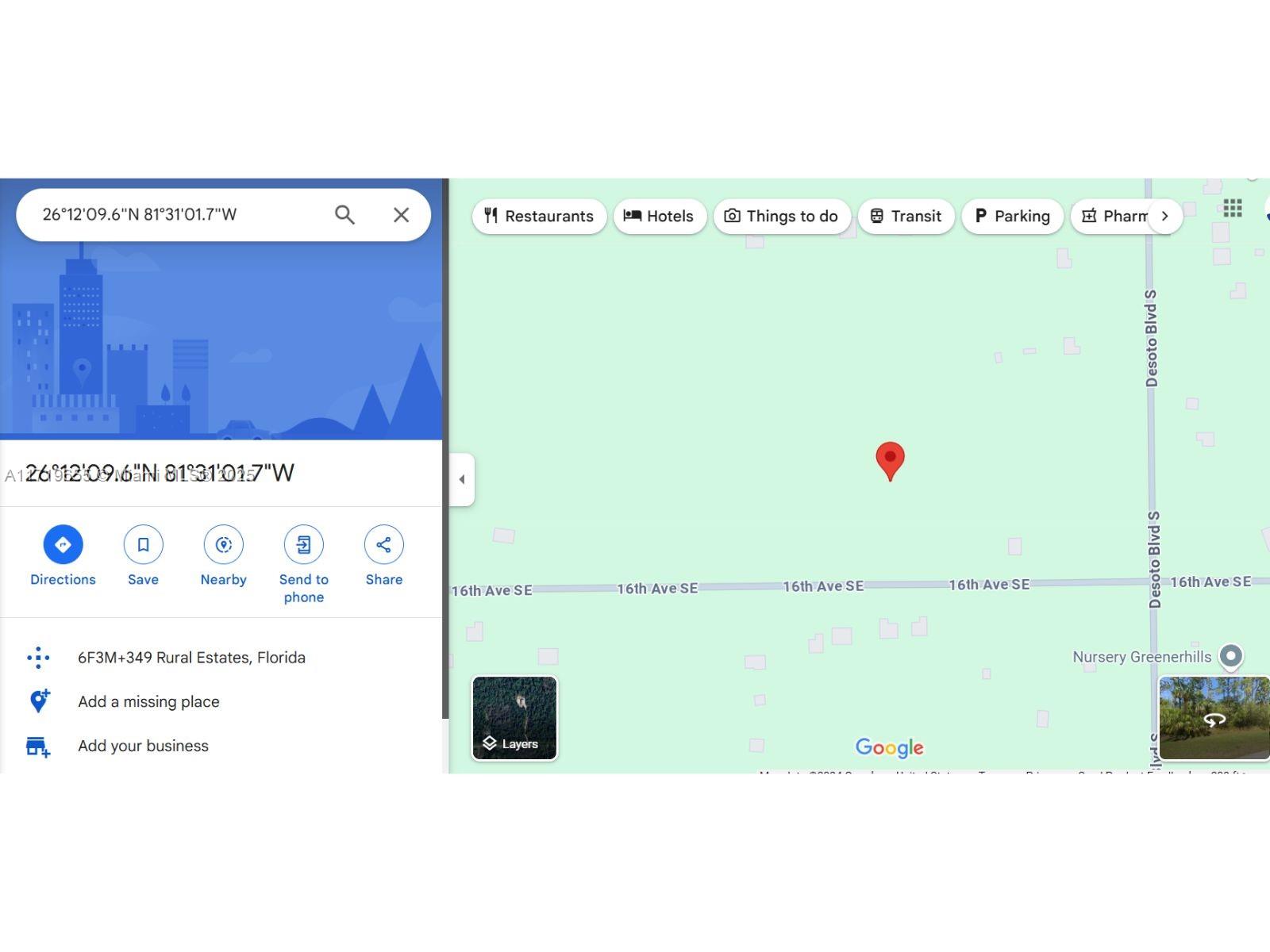Viewport: 1270px width, 952px height.
Task: Search Nearby places
Action: 224,556
